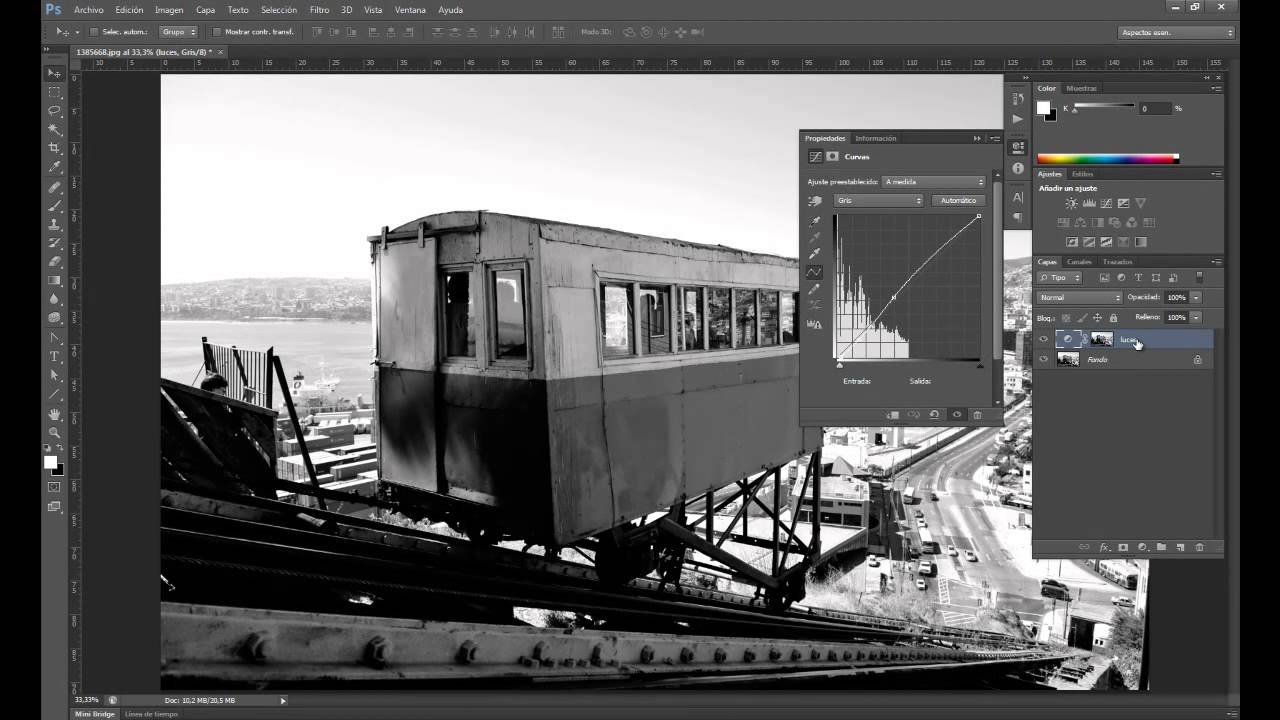
Task: Select the Gradient tool
Action: pyautogui.click(x=54, y=281)
